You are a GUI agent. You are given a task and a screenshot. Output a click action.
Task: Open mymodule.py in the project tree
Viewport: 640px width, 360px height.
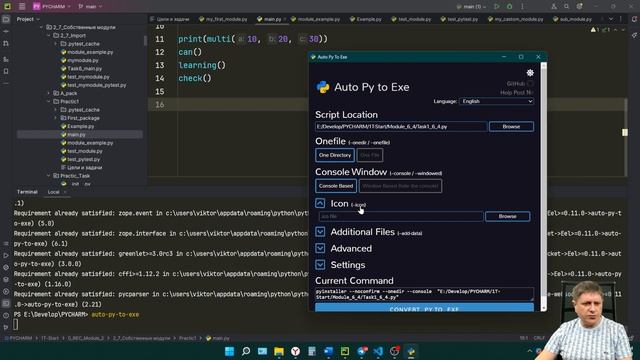pos(80,60)
